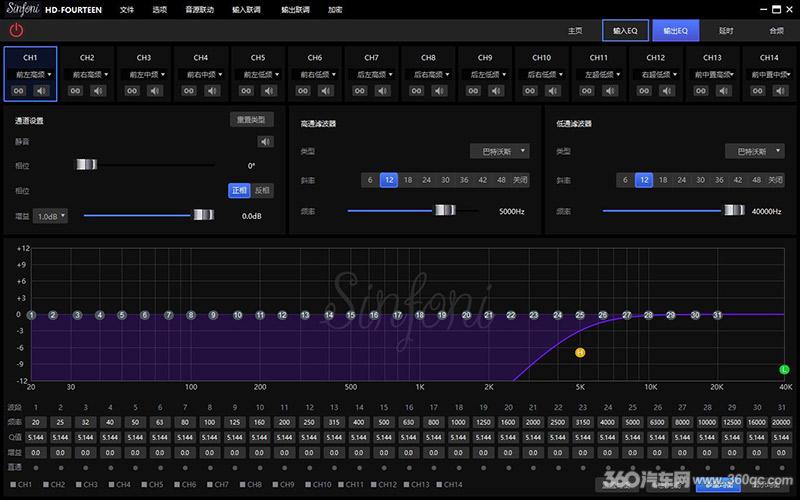Toggle the CH8 curve checkbox at bottom
Image resolution: width=800 pixels, height=500 pixels.
click(x=242, y=484)
